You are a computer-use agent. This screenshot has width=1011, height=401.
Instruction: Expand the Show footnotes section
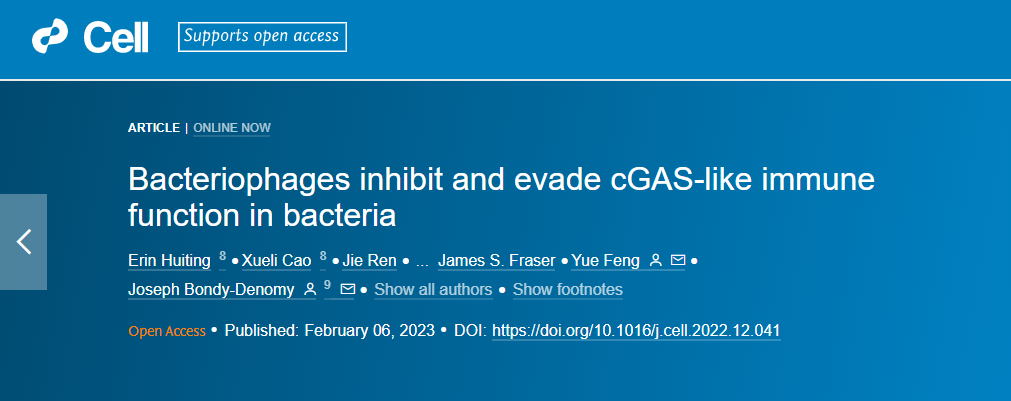(567, 289)
